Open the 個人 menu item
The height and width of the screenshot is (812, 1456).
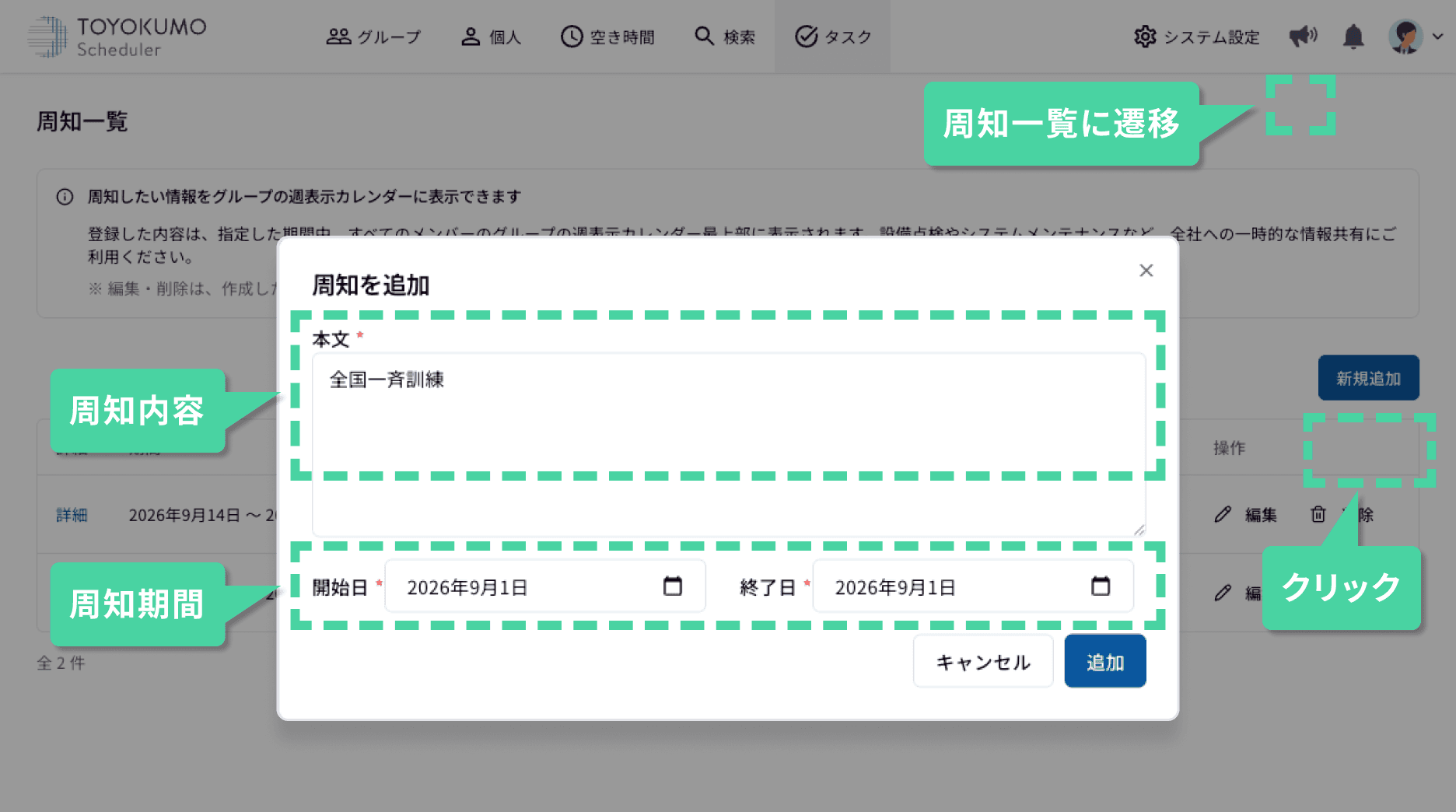click(x=491, y=37)
